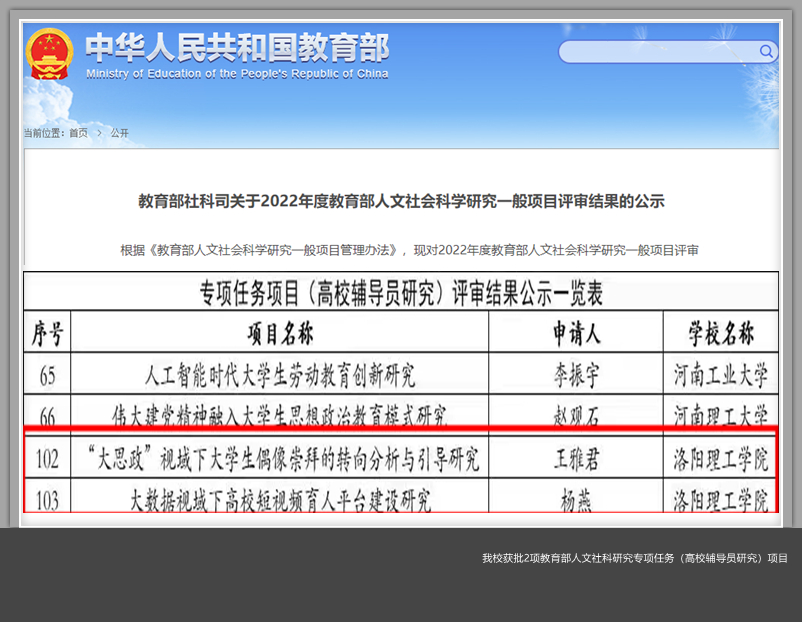Click the table title 专项任务项目 heading

coord(401,292)
